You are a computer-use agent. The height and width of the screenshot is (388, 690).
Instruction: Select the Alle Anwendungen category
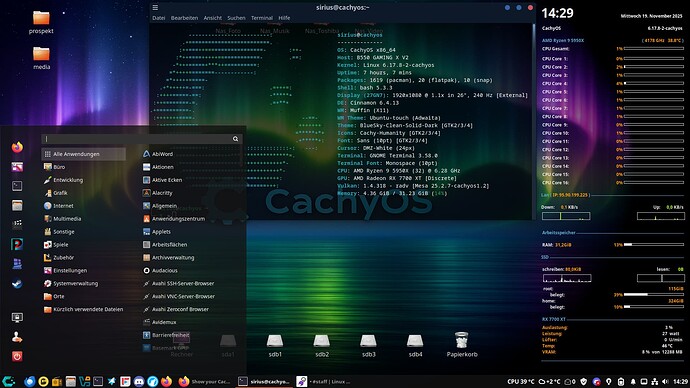pos(84,154)
